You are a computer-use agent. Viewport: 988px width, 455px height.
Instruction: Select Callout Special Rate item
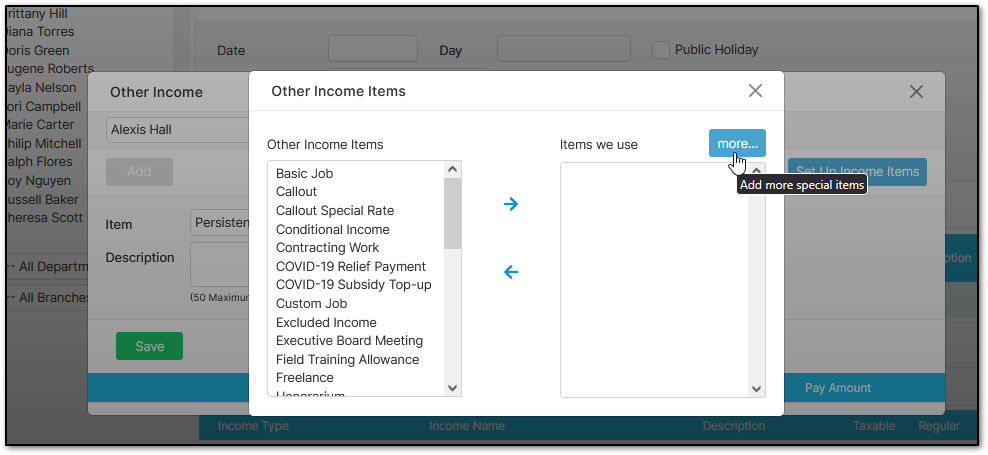(335, 210)
